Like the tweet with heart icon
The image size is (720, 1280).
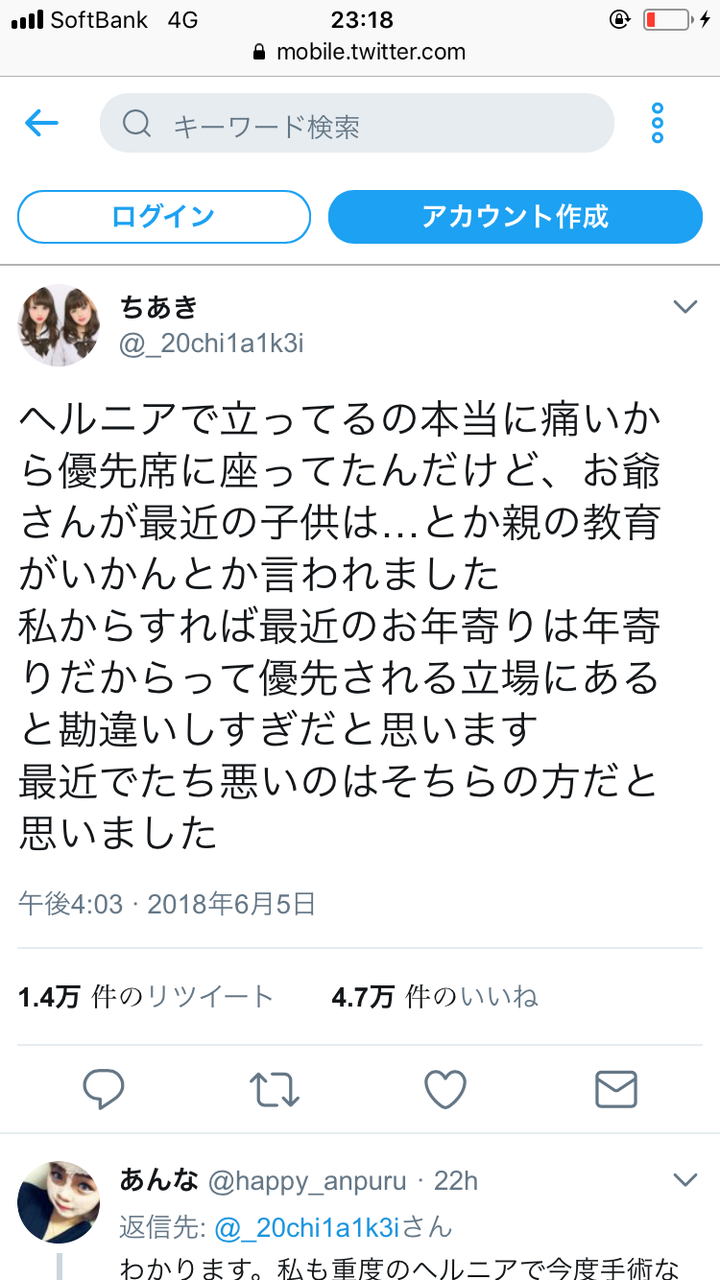(x=445, y=1089)
